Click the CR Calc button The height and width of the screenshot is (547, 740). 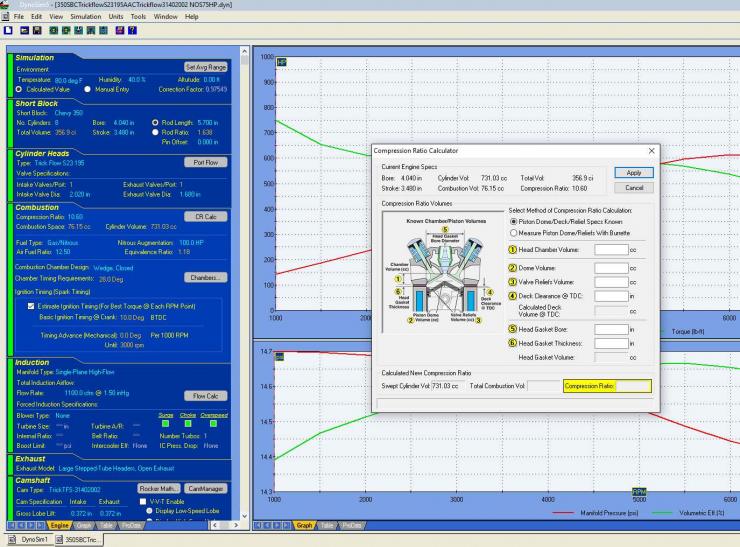(x=206, y=217)
